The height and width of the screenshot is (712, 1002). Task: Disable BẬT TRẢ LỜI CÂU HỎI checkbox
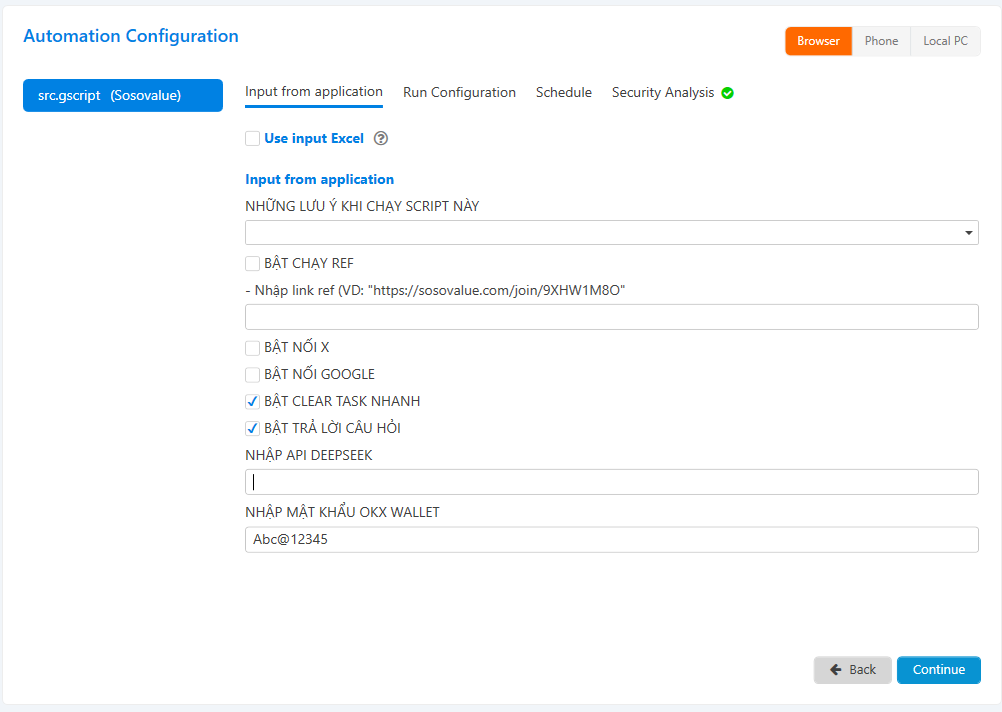[253, 429]
